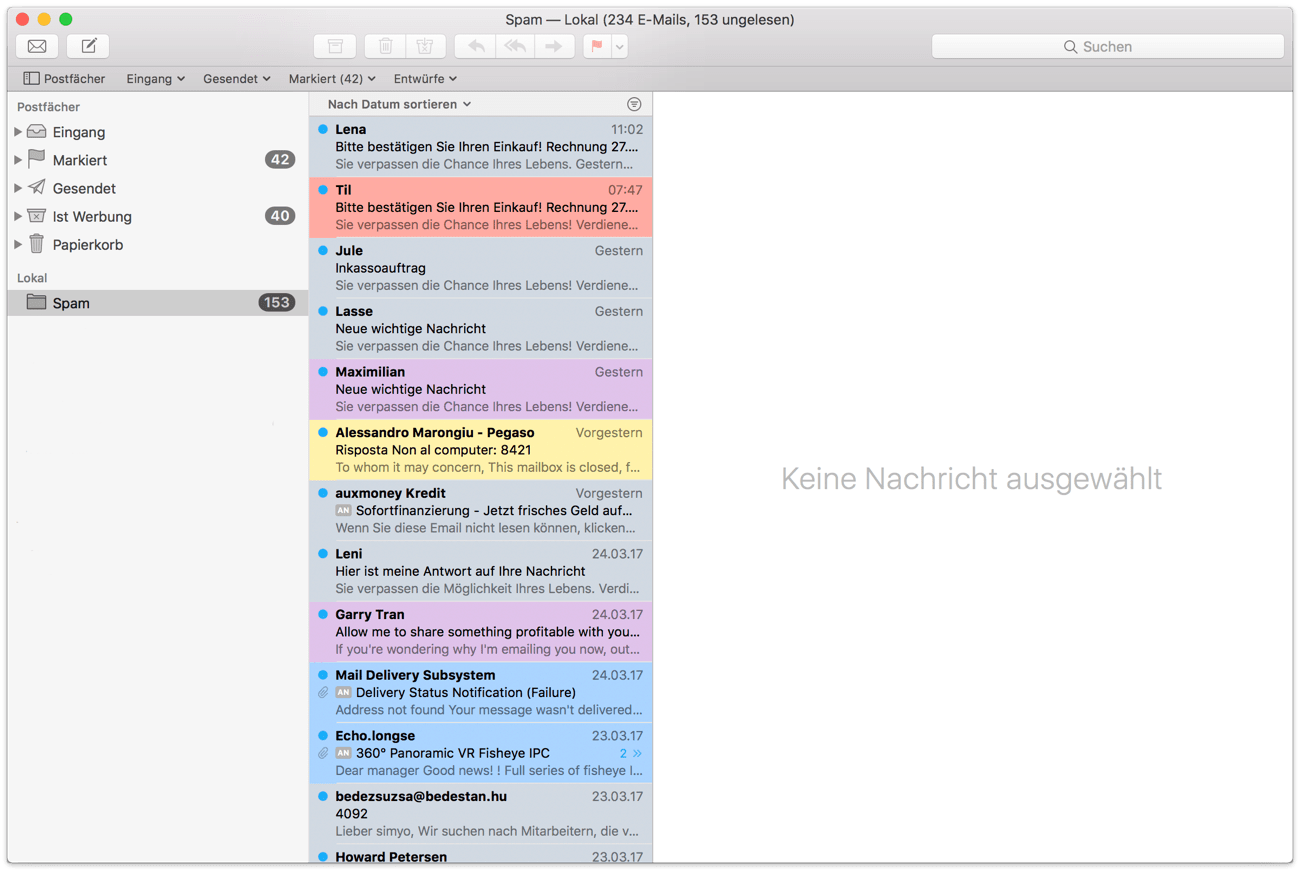Image resolution: width=1300 pixels, height=870 pixels.
Task: Click the Get Mail envelope toolbar icon
Action: point(37,46)
